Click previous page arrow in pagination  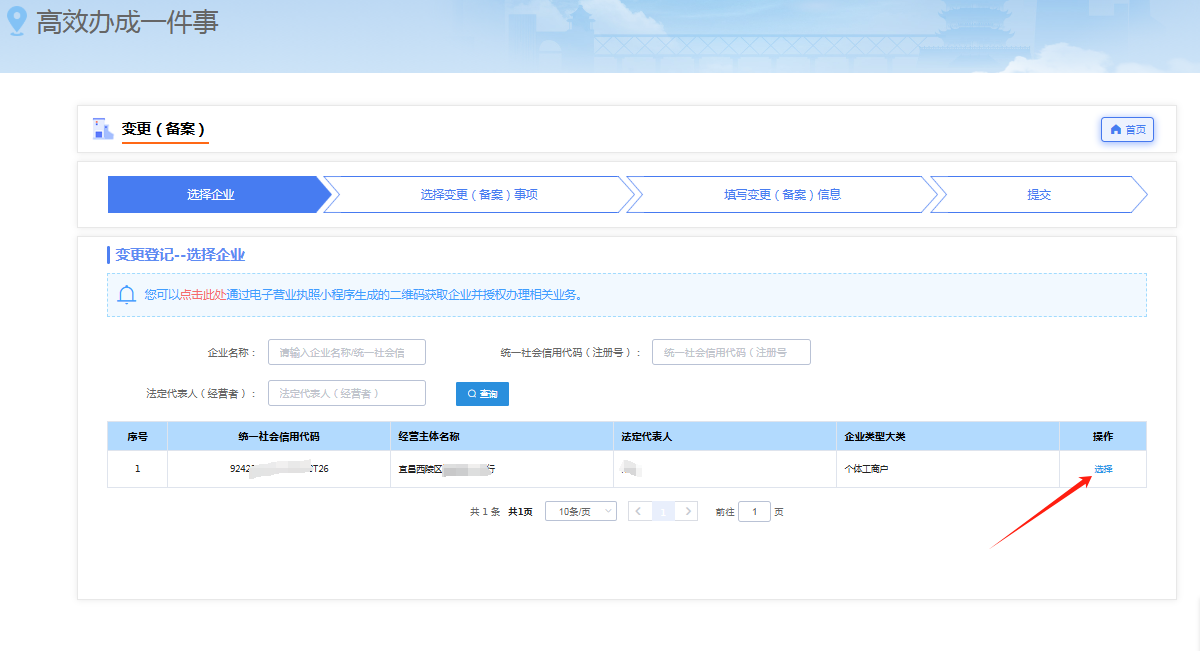(x=639, y=511)
